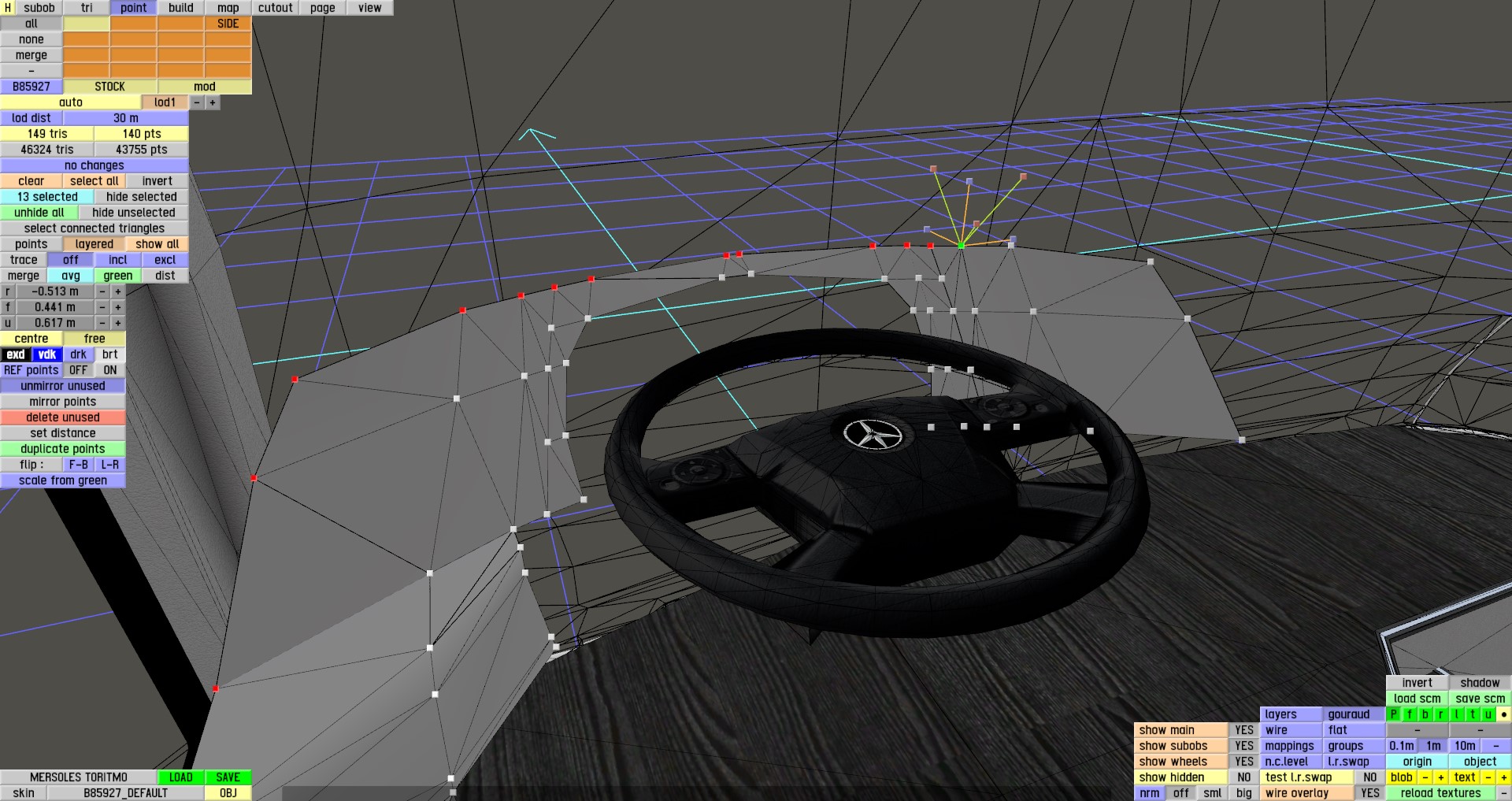This screenshot has height=801, width=1512.
Task: Enable the layered points display
Action: point(94,244)
